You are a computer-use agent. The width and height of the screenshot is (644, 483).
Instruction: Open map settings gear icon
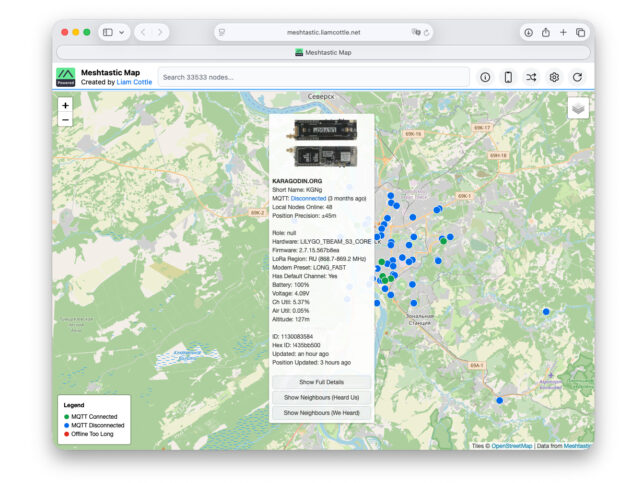[554, 77]
